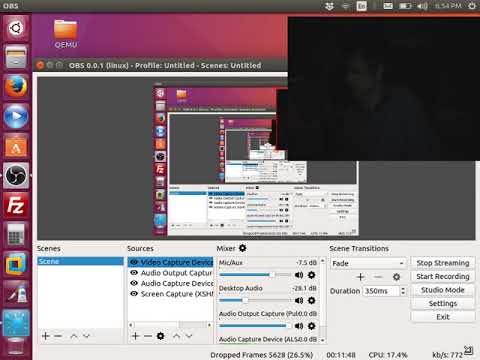Mute the Mic/Aux audio channel
Viewport: 480px width, 360px height.
point(299,275)
